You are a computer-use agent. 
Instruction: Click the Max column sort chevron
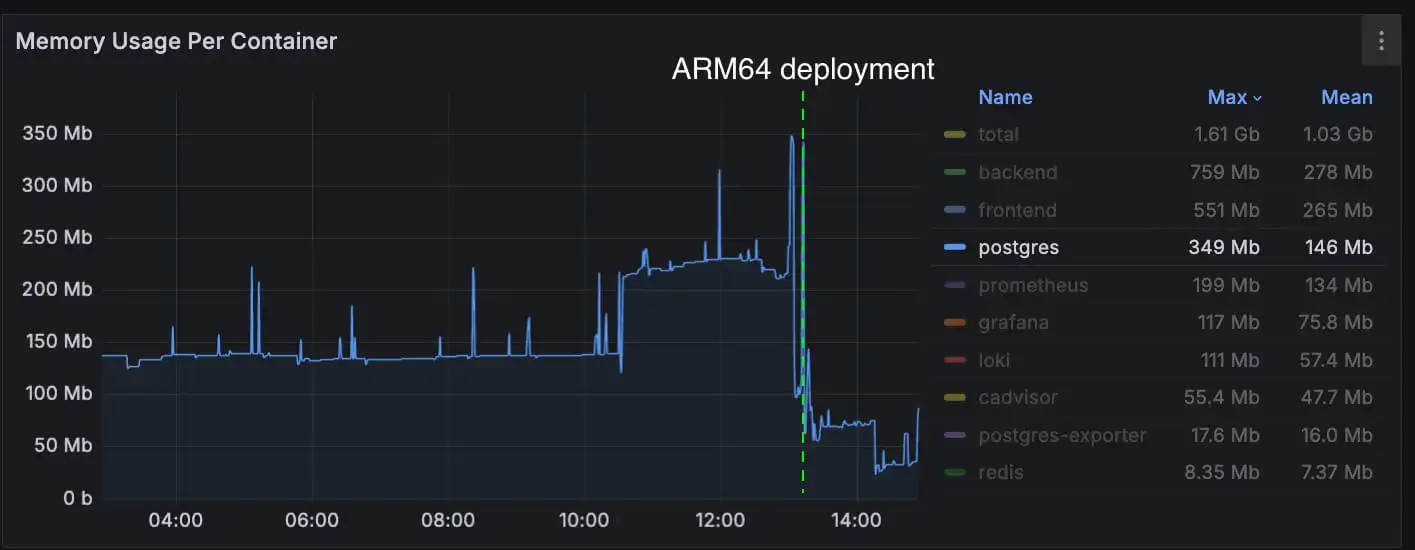point(1257,98)
